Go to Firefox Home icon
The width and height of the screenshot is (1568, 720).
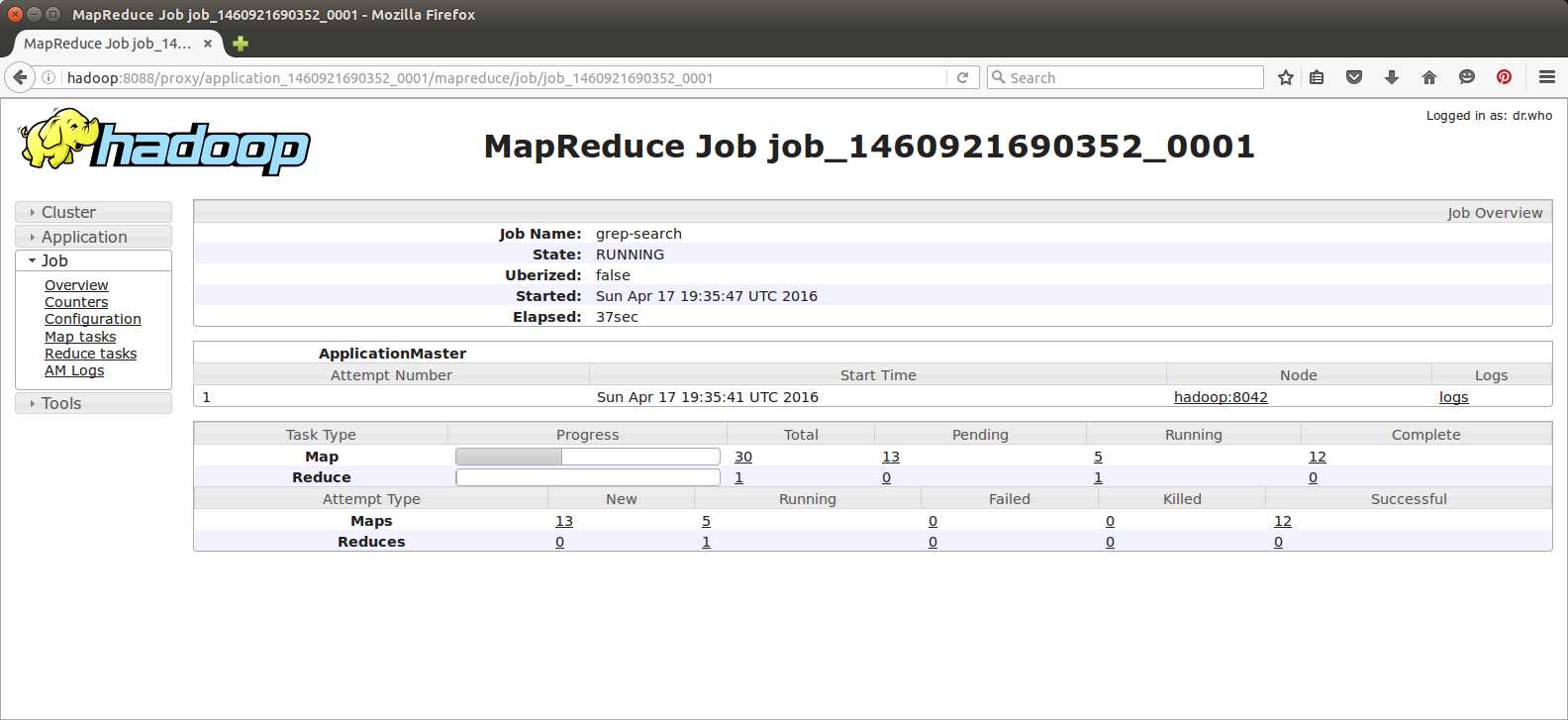pyautogui.click(x=1429, y=77)
